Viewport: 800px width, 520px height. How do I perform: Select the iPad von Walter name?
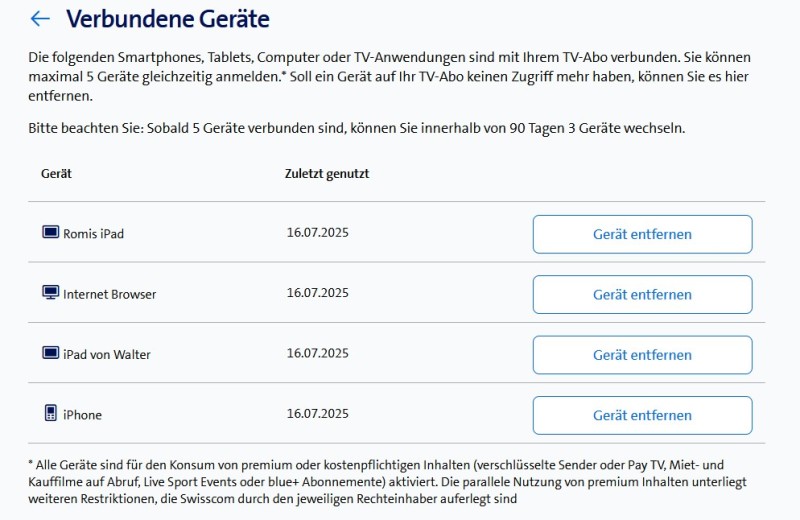pos(107,355)
